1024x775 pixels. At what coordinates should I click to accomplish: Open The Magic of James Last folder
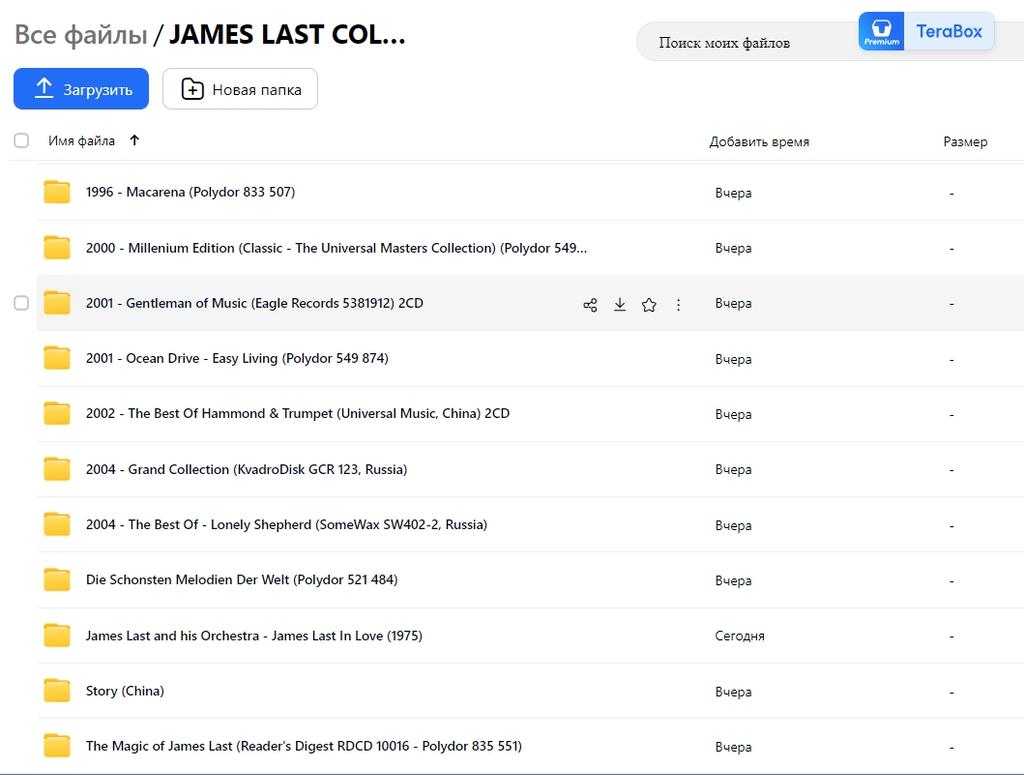coord(304,746)
